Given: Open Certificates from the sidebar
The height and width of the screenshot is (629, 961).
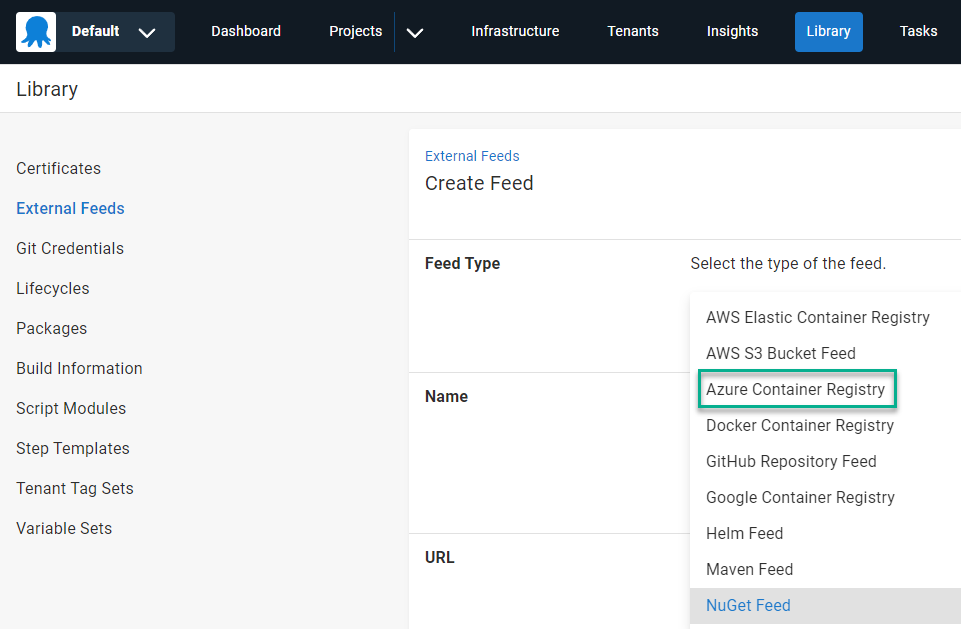Looking at the screenshot, I should [58, 168].
